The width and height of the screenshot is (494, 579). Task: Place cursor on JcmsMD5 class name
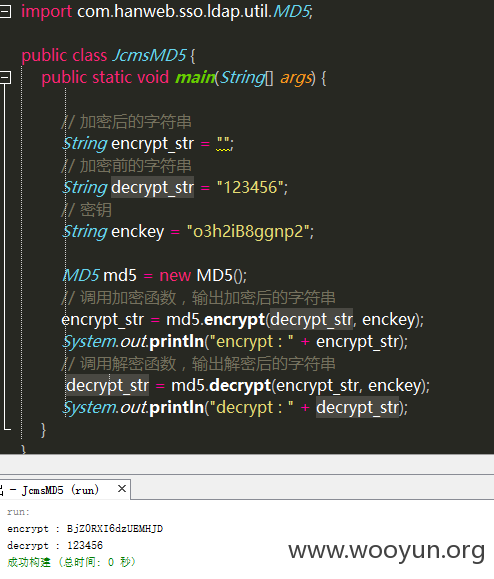click(x=149, y=55)
